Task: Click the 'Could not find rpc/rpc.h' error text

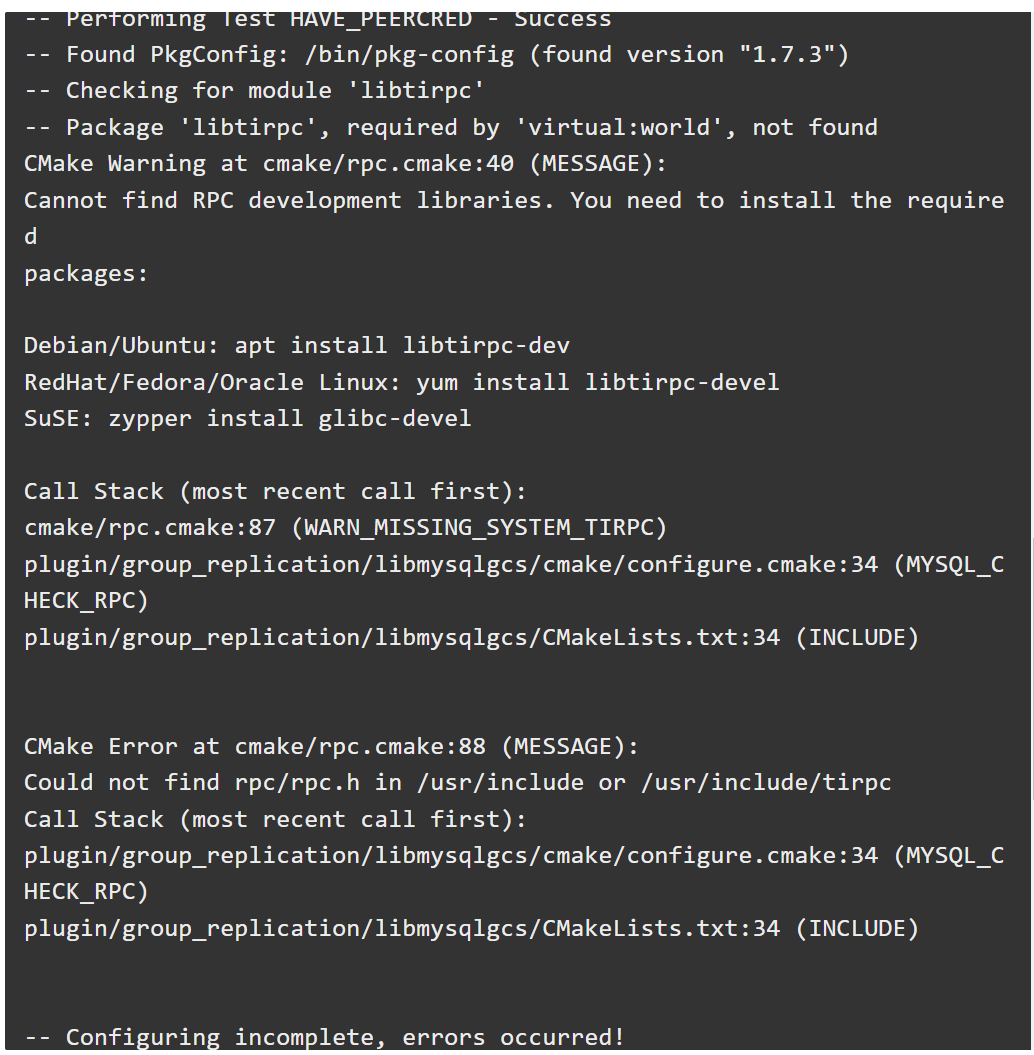Action: 457,783
